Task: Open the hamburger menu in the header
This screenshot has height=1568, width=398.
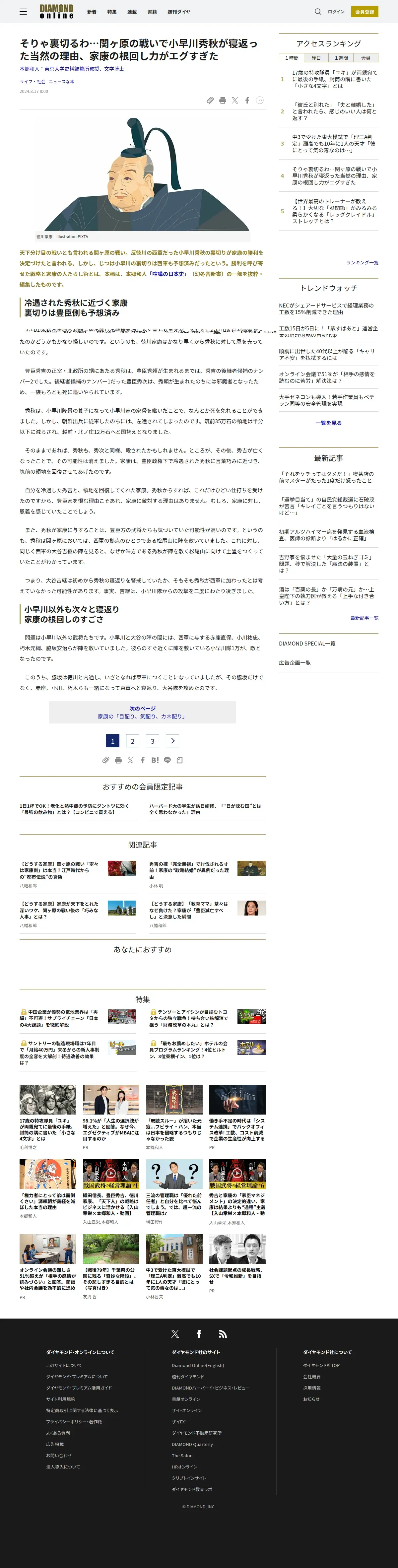Action: point(23,12)
